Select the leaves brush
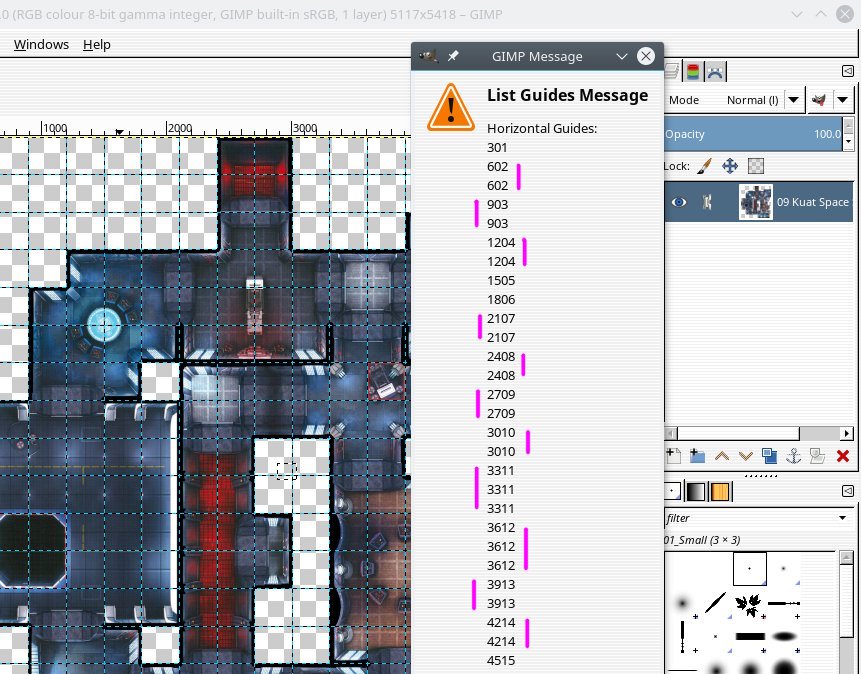 [x=750, y=603]
